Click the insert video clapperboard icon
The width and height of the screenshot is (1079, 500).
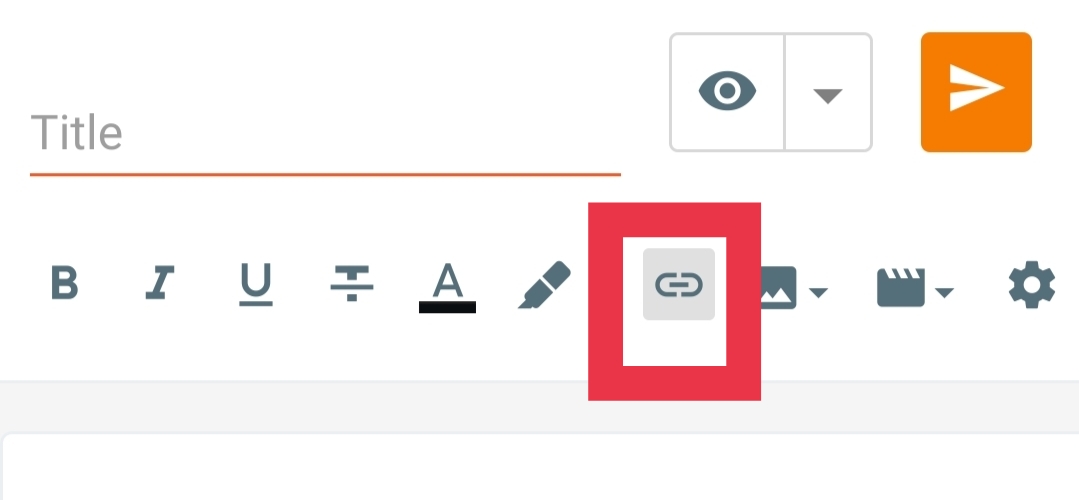tap(901, 287)
